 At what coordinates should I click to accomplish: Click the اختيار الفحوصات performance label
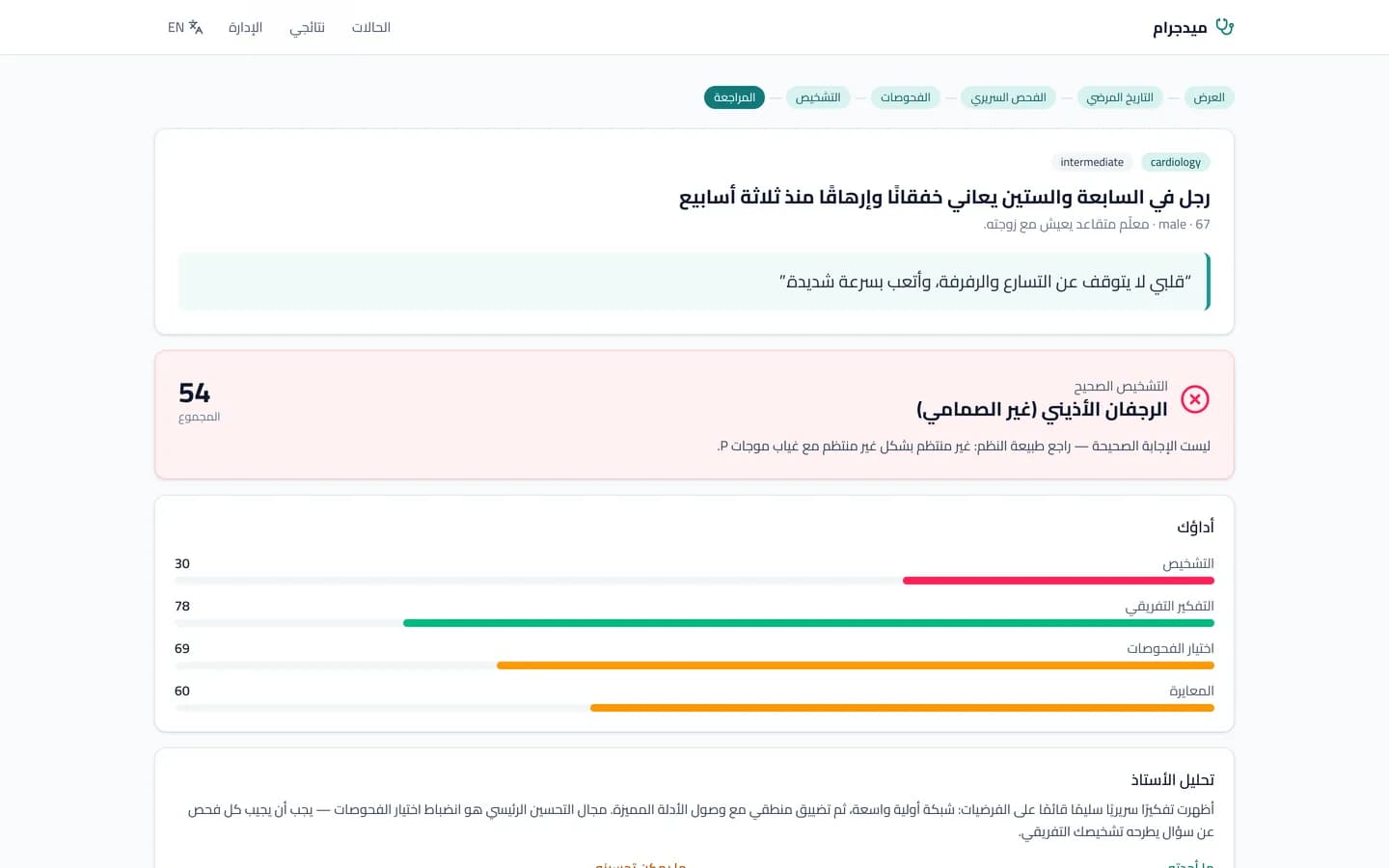pos(1170,648)
